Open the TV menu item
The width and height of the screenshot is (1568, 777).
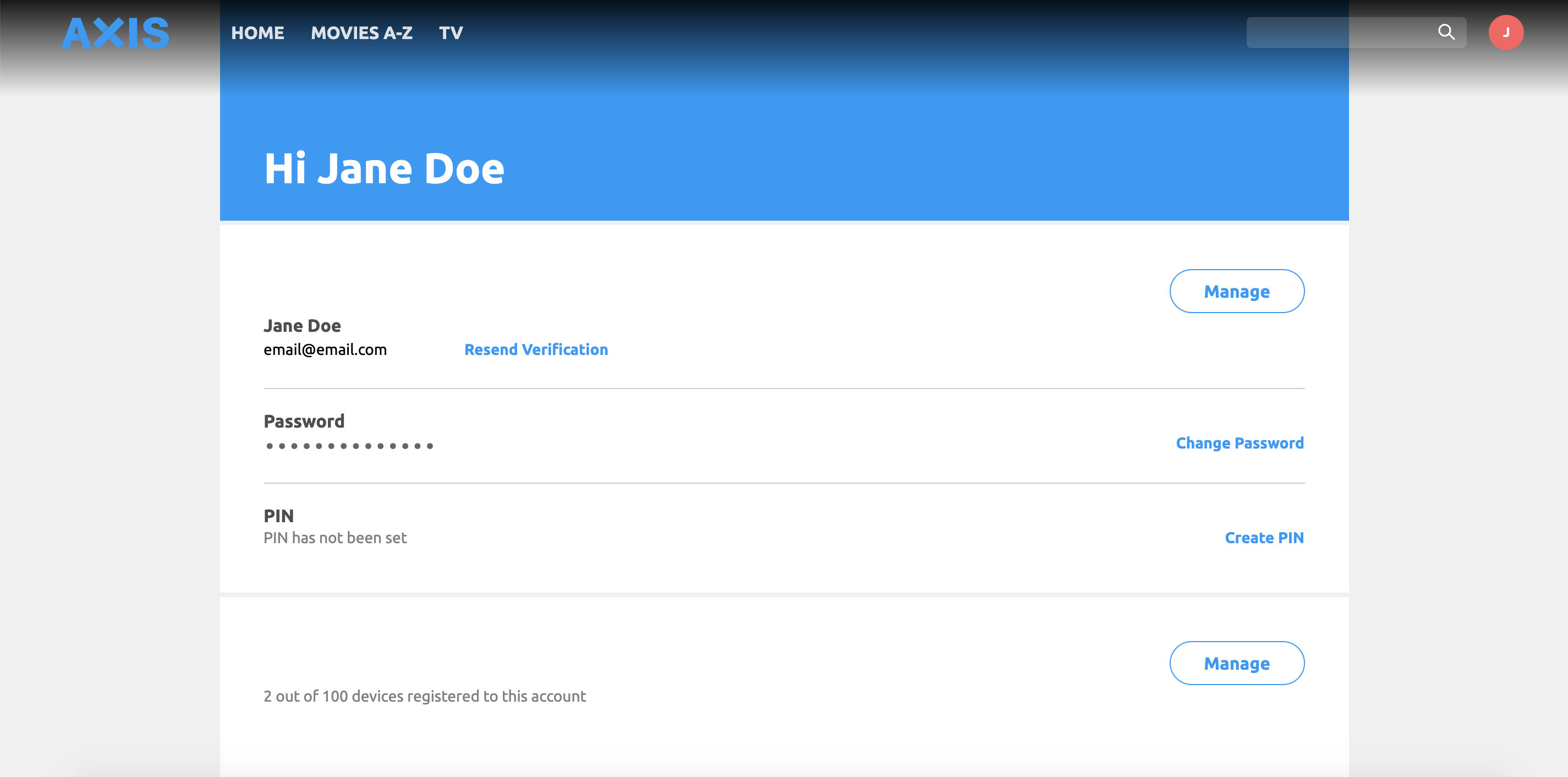point(451,33)
